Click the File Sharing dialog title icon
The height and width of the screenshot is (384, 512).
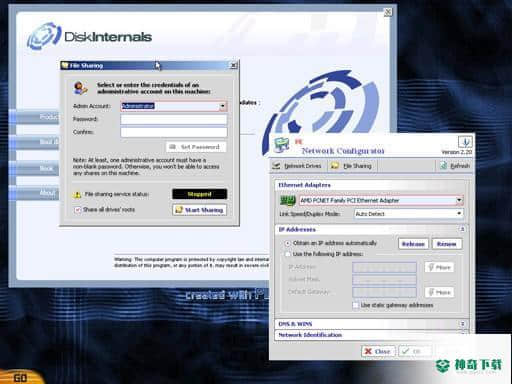(65, 65)
